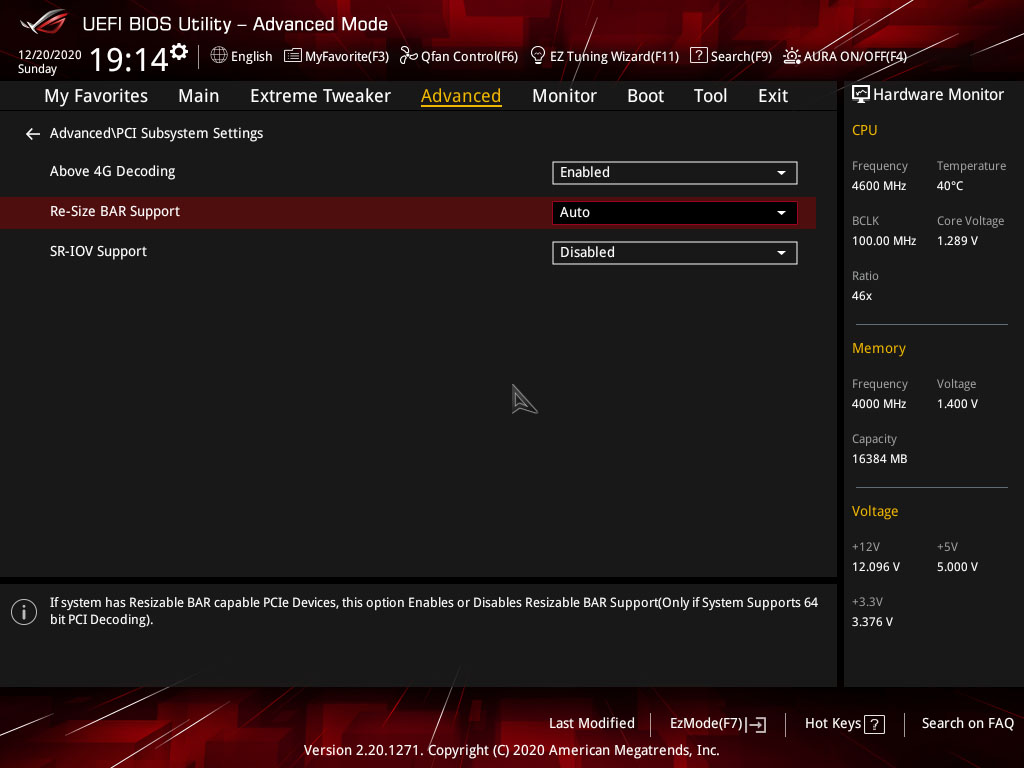Viewport: 1024px width, 768px height.
Task: Click the Hardware Monitor screen icon
Action: pyautogui.click(x=861, y=95)
